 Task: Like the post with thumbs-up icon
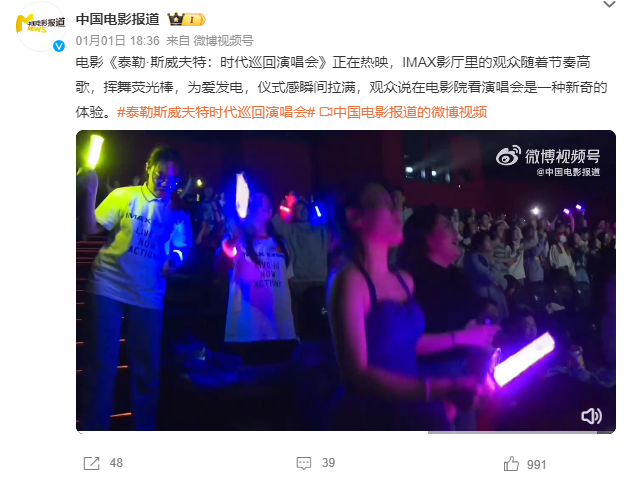(x=511, y=464)
